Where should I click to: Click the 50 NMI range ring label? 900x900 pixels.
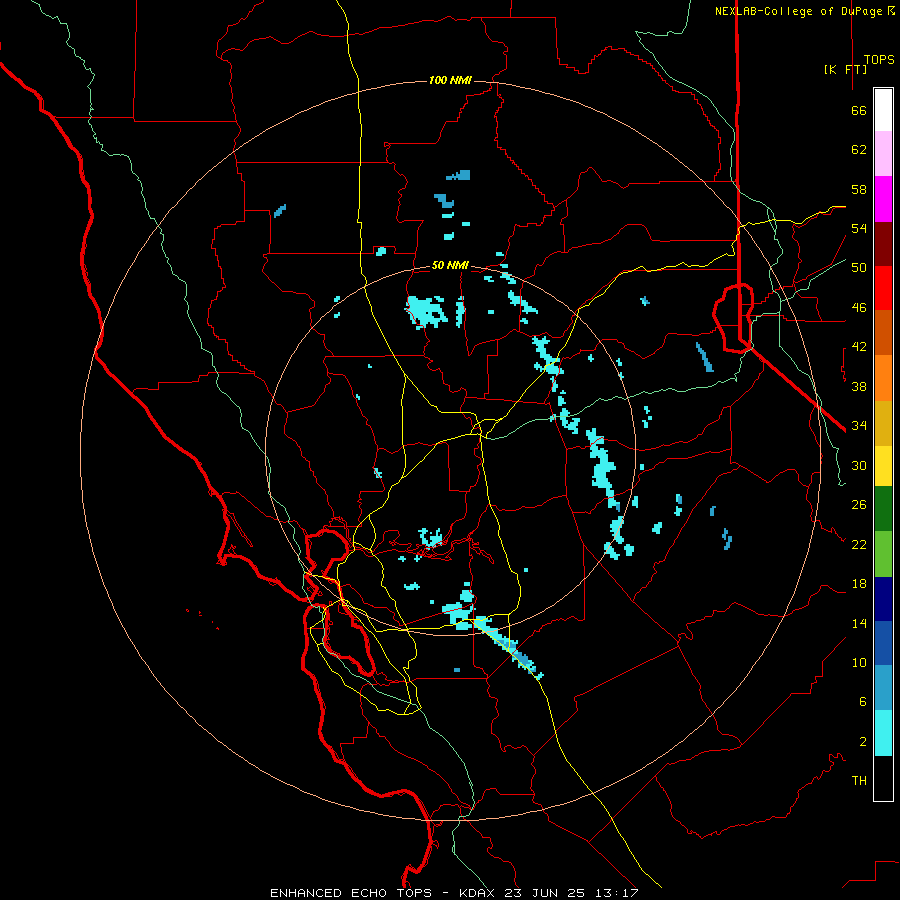click(x=450, y=265)
